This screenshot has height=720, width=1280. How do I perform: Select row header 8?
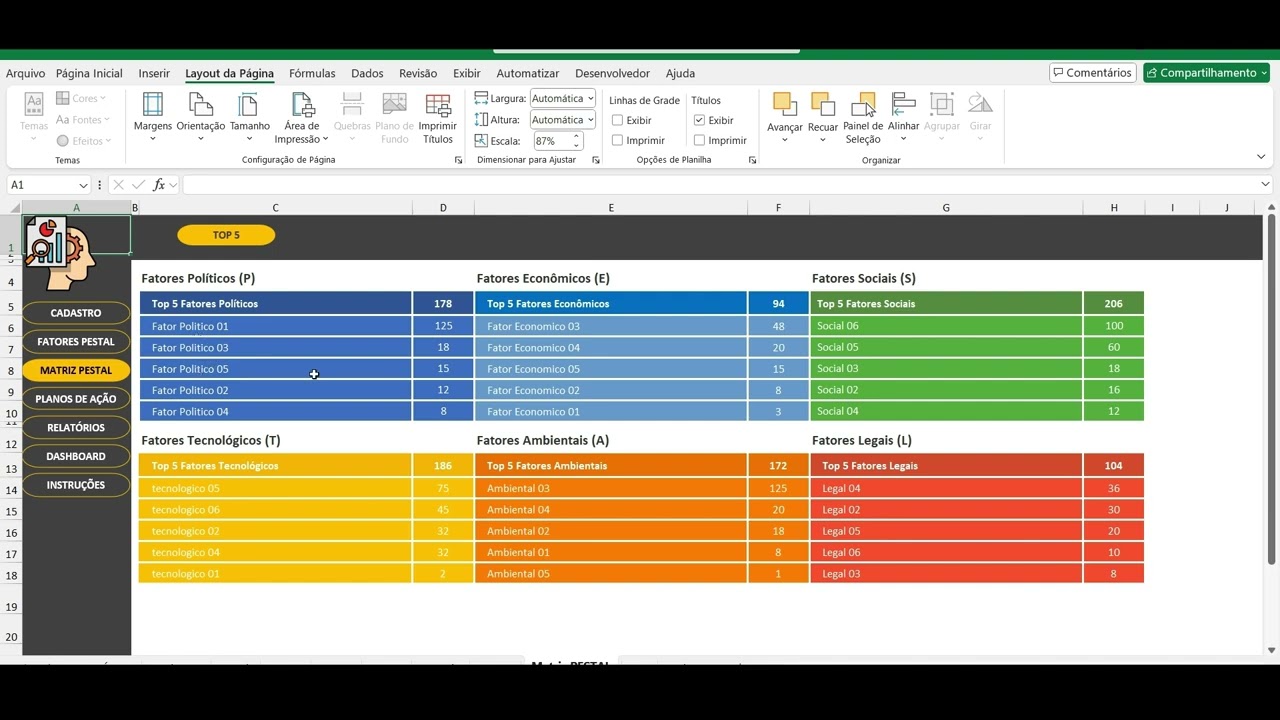tap(11, 370)
